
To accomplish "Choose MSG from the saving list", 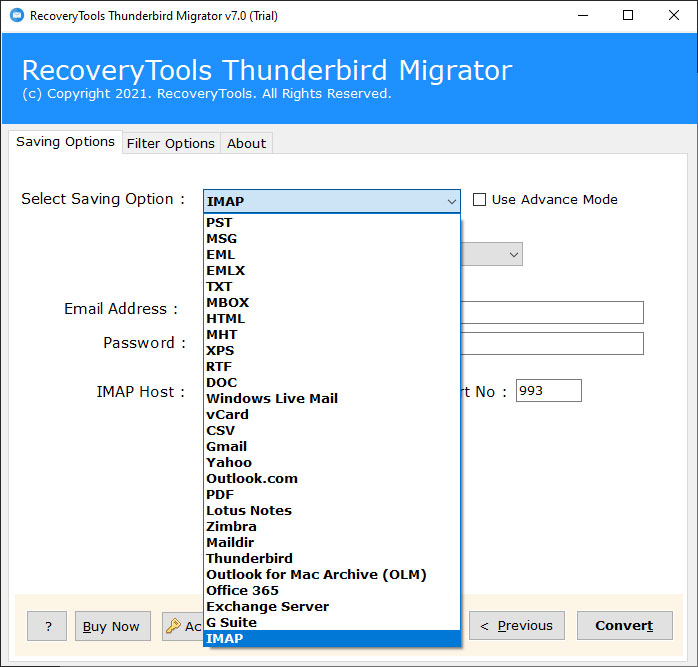I will pos(332,238).
